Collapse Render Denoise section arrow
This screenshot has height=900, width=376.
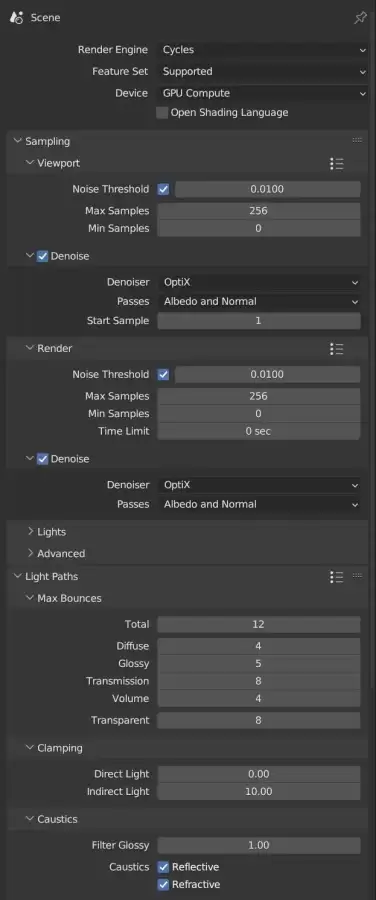pyautogui.click(x=30, y=459)
